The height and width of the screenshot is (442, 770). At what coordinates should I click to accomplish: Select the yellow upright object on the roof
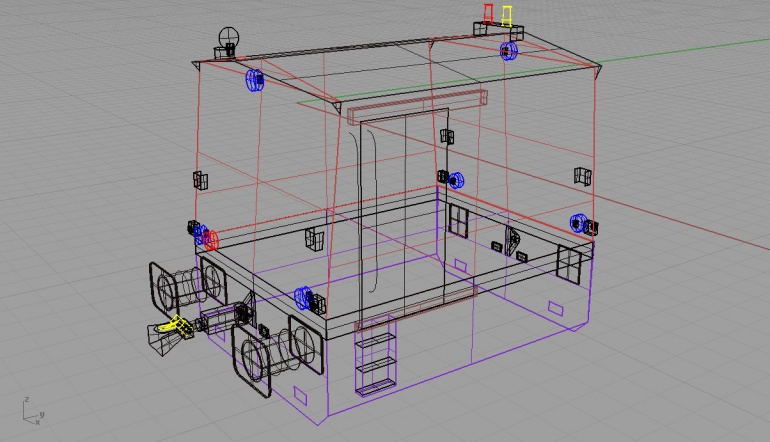(507, 16)
